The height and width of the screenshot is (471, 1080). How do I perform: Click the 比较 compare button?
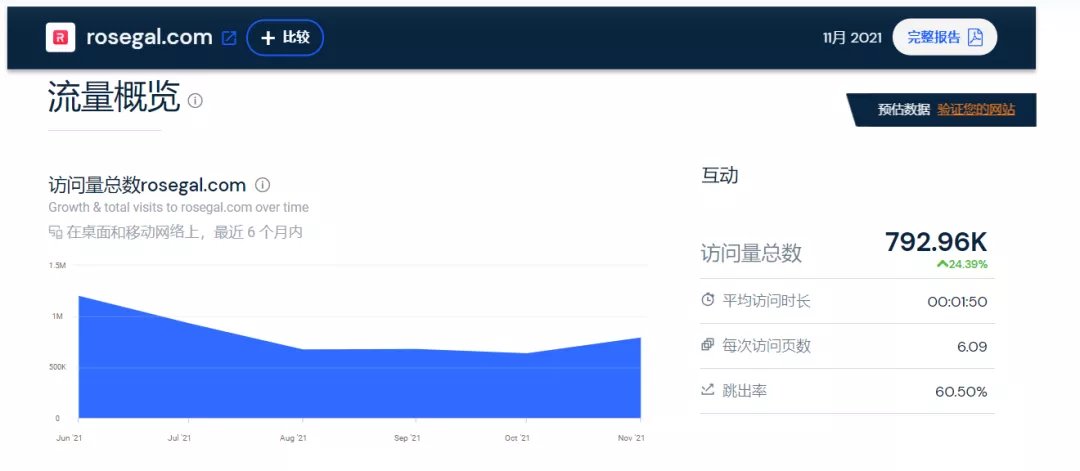coord(284,37)
